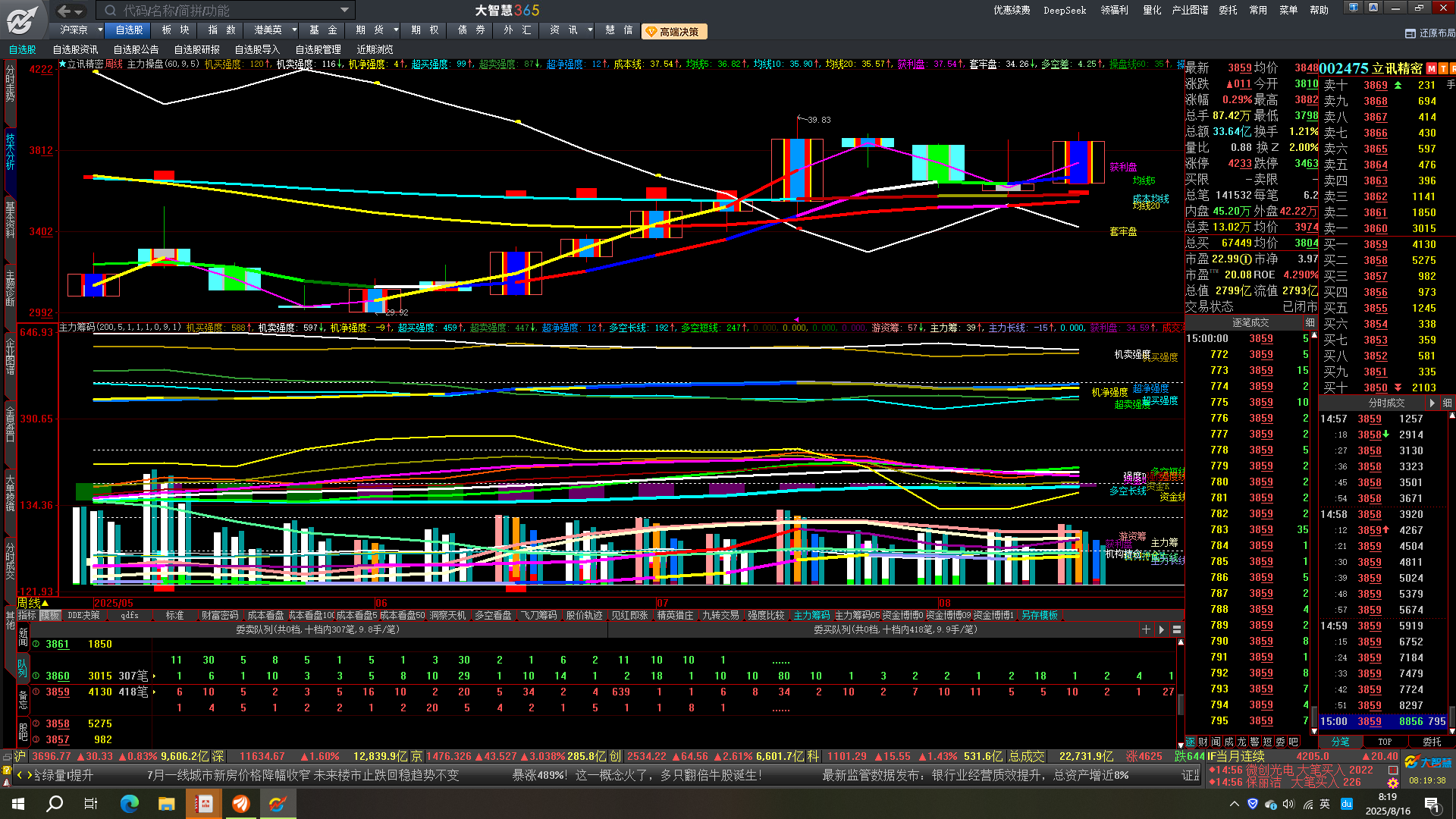This screenshot has height=819, width=1456.
Task: Click the orange M icon beside 立讯精密
Action: click(1432, 68)
